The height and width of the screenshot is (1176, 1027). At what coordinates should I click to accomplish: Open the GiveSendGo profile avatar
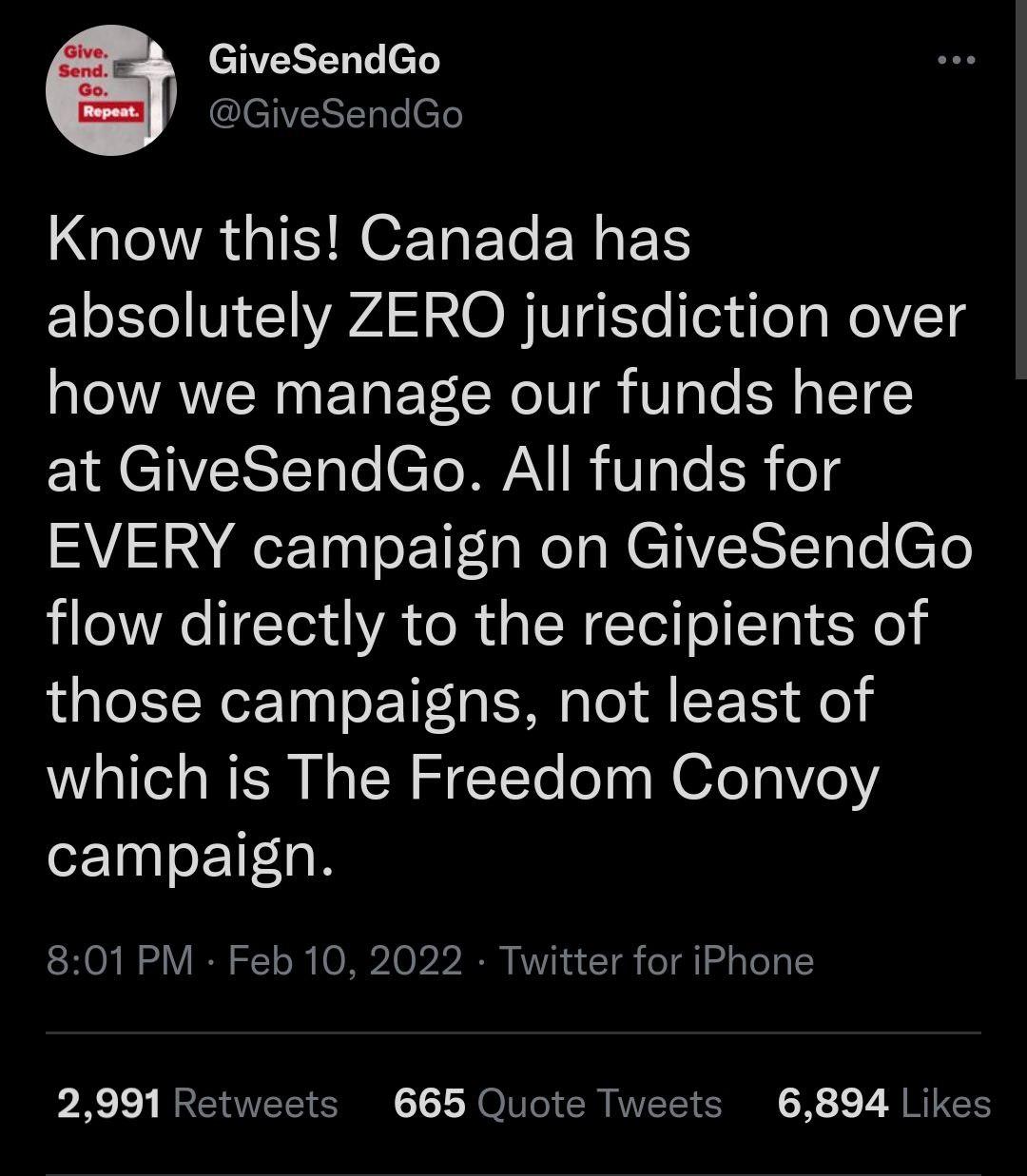click(111, 90)
